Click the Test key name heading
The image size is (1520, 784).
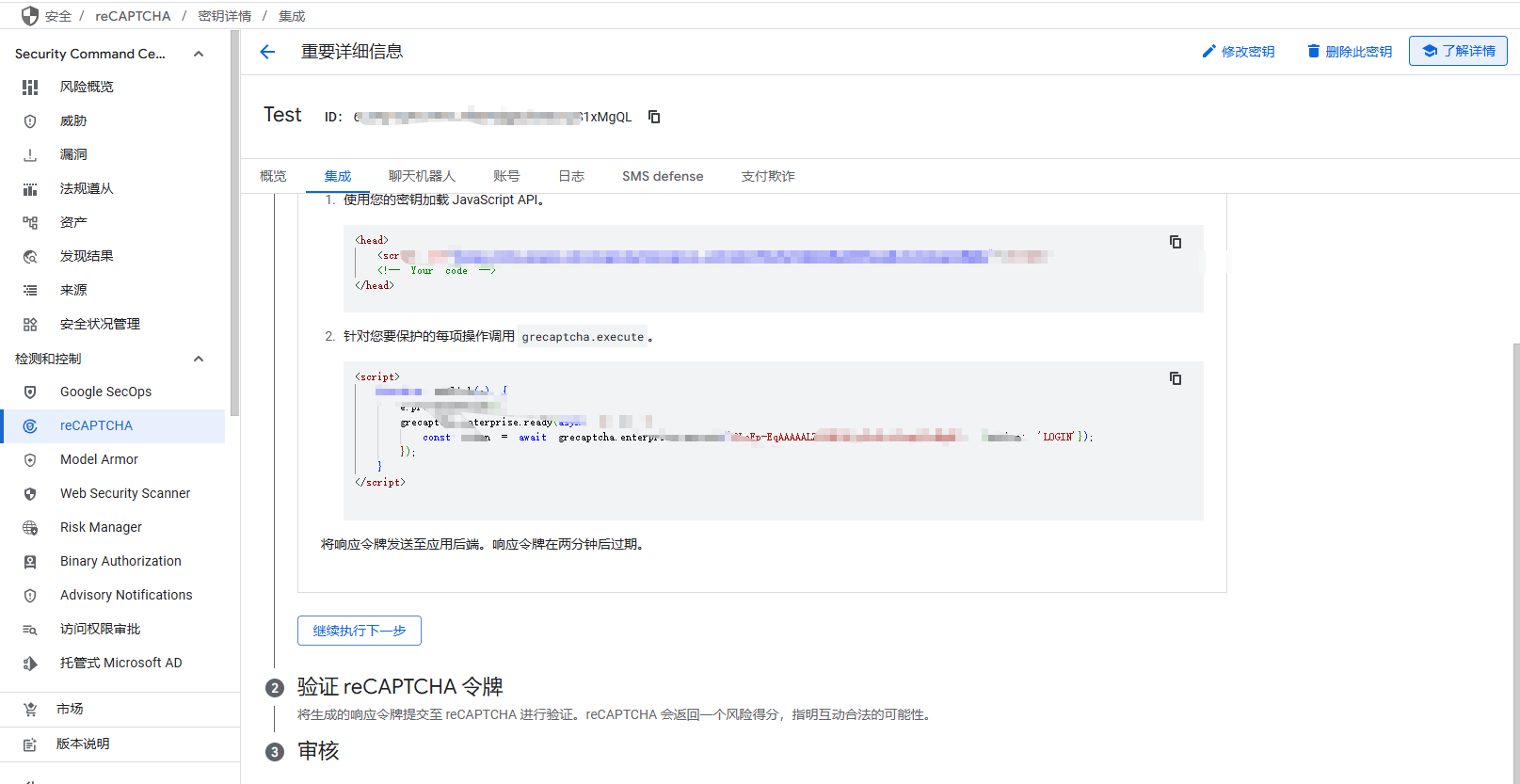point(282,115)
